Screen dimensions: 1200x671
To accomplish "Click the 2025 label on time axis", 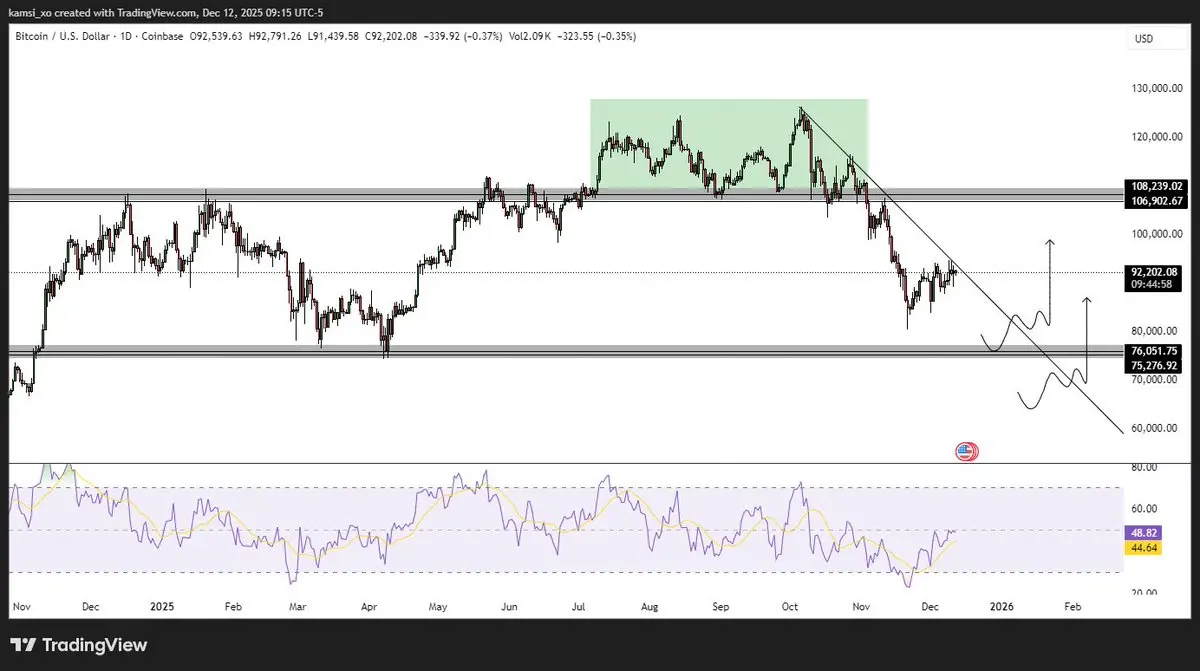I will [x=162, y=606].
